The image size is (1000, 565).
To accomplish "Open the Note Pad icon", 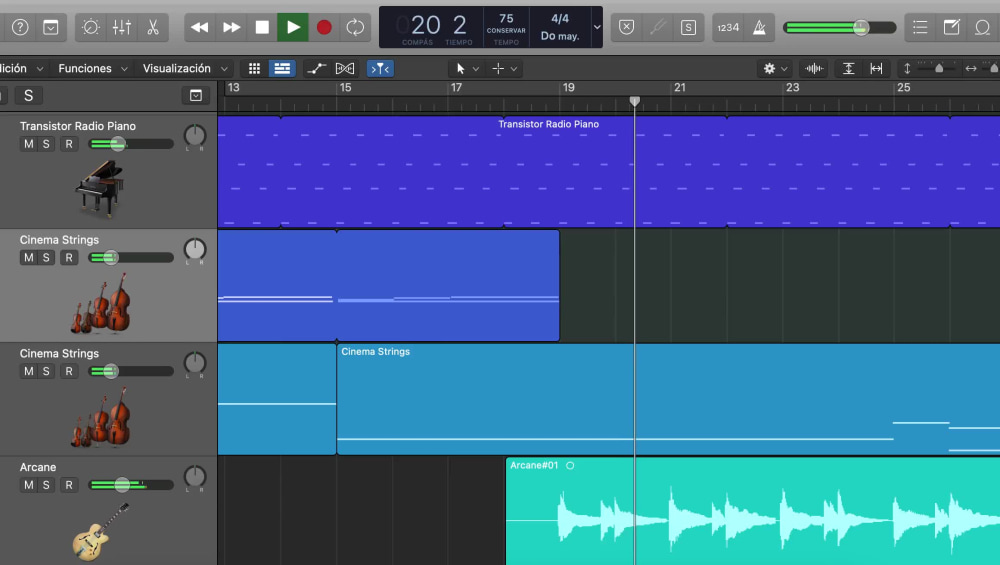I will (x=952, y=27).
